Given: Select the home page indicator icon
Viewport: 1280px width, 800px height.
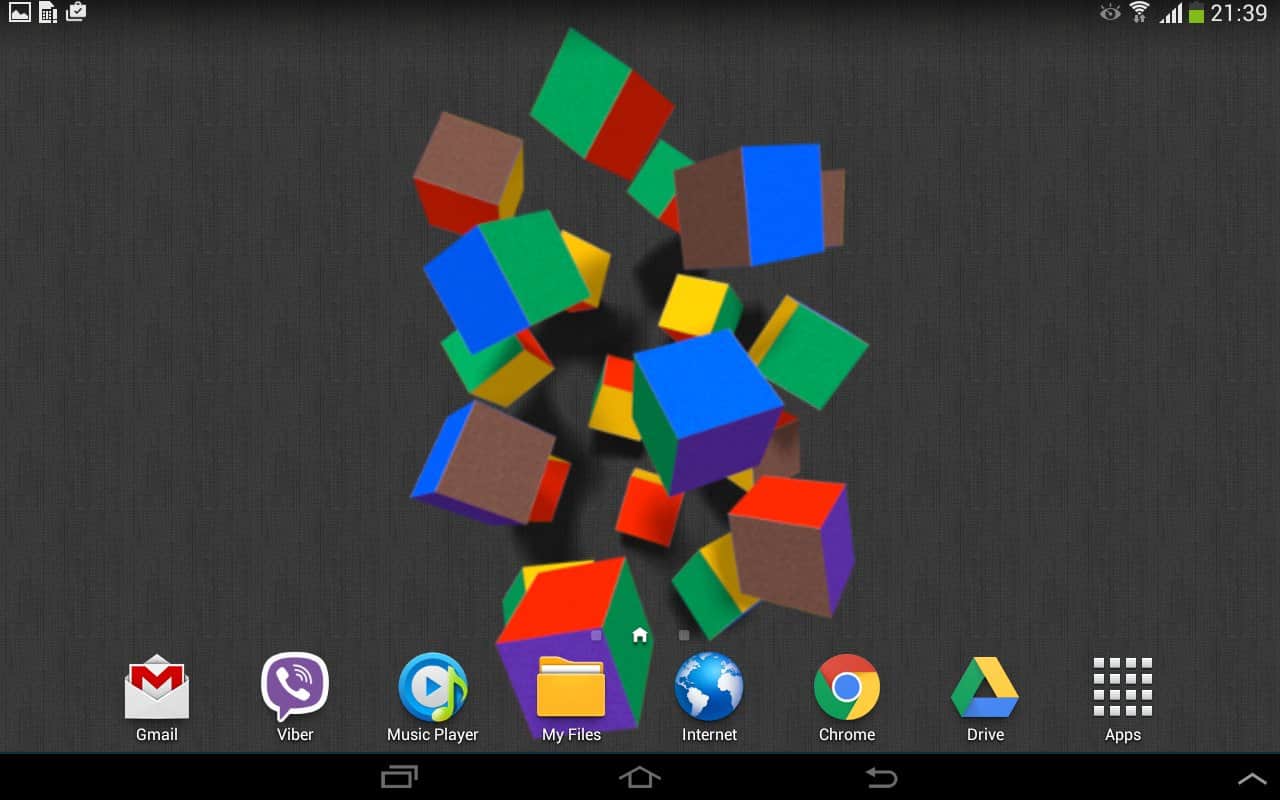Looking at the screenshot, I should coord(640,635).
